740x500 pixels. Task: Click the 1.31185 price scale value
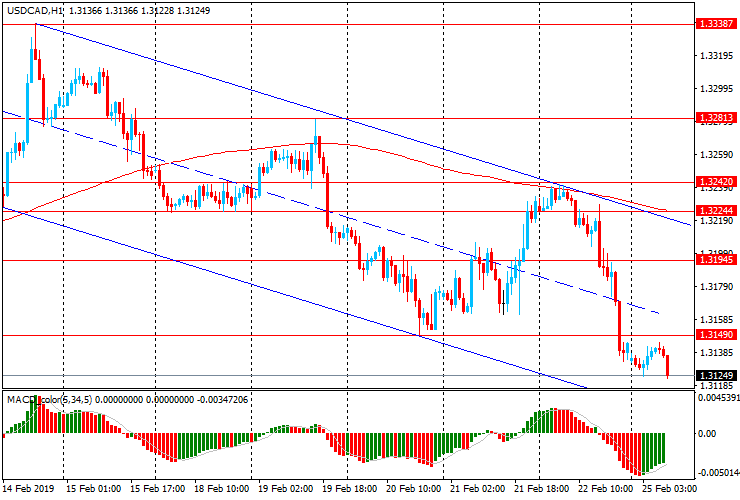[716, 385]
